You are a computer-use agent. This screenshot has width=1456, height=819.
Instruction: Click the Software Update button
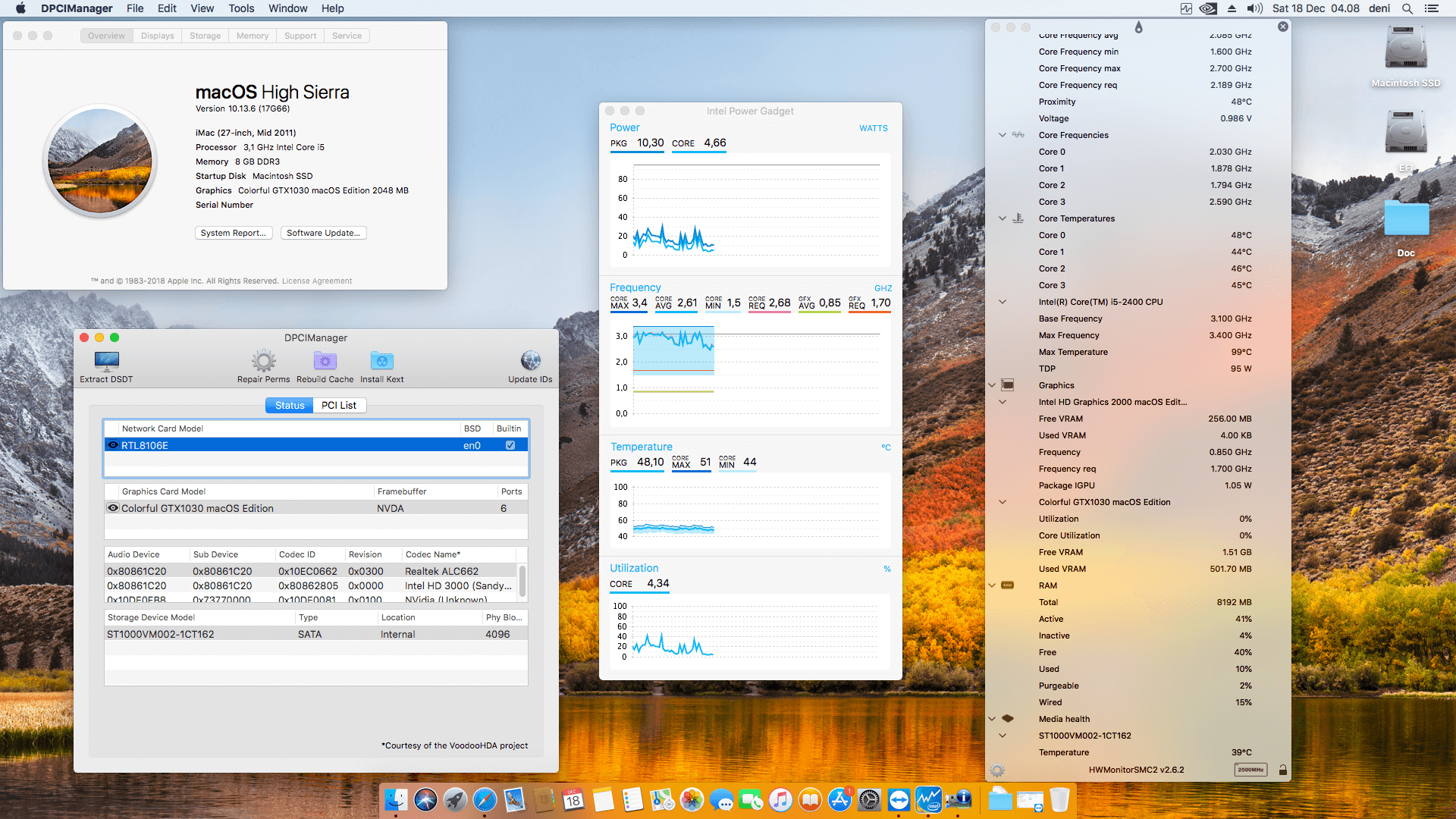tap(324, 233)
